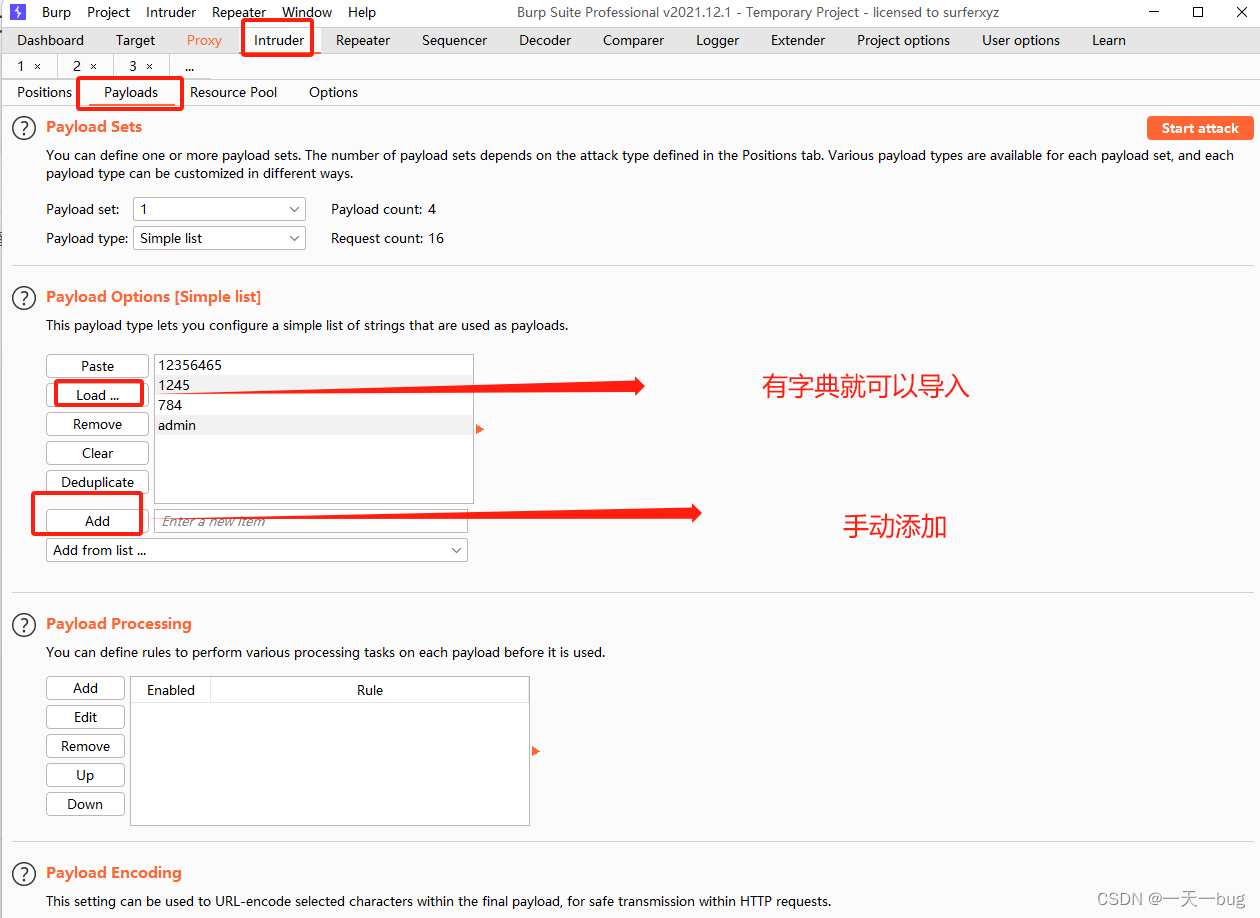
Task: Open help for Payload Sets
Action: pos(23,128)
